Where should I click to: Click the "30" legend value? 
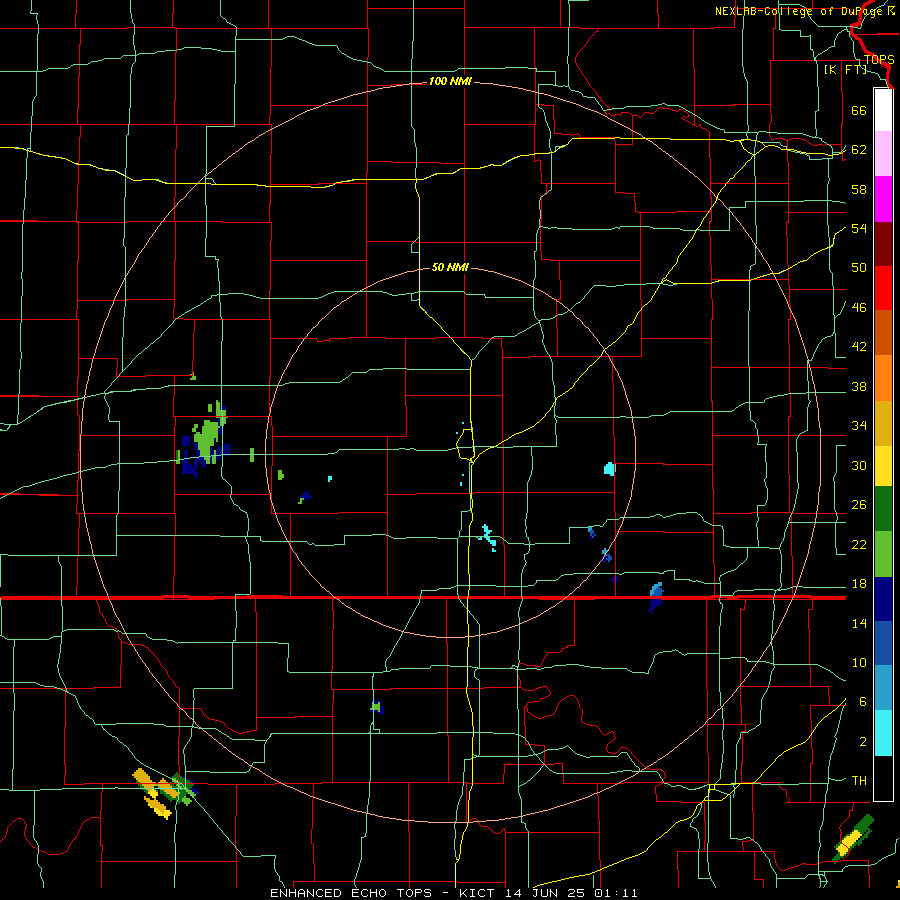[x=859, y=465]
